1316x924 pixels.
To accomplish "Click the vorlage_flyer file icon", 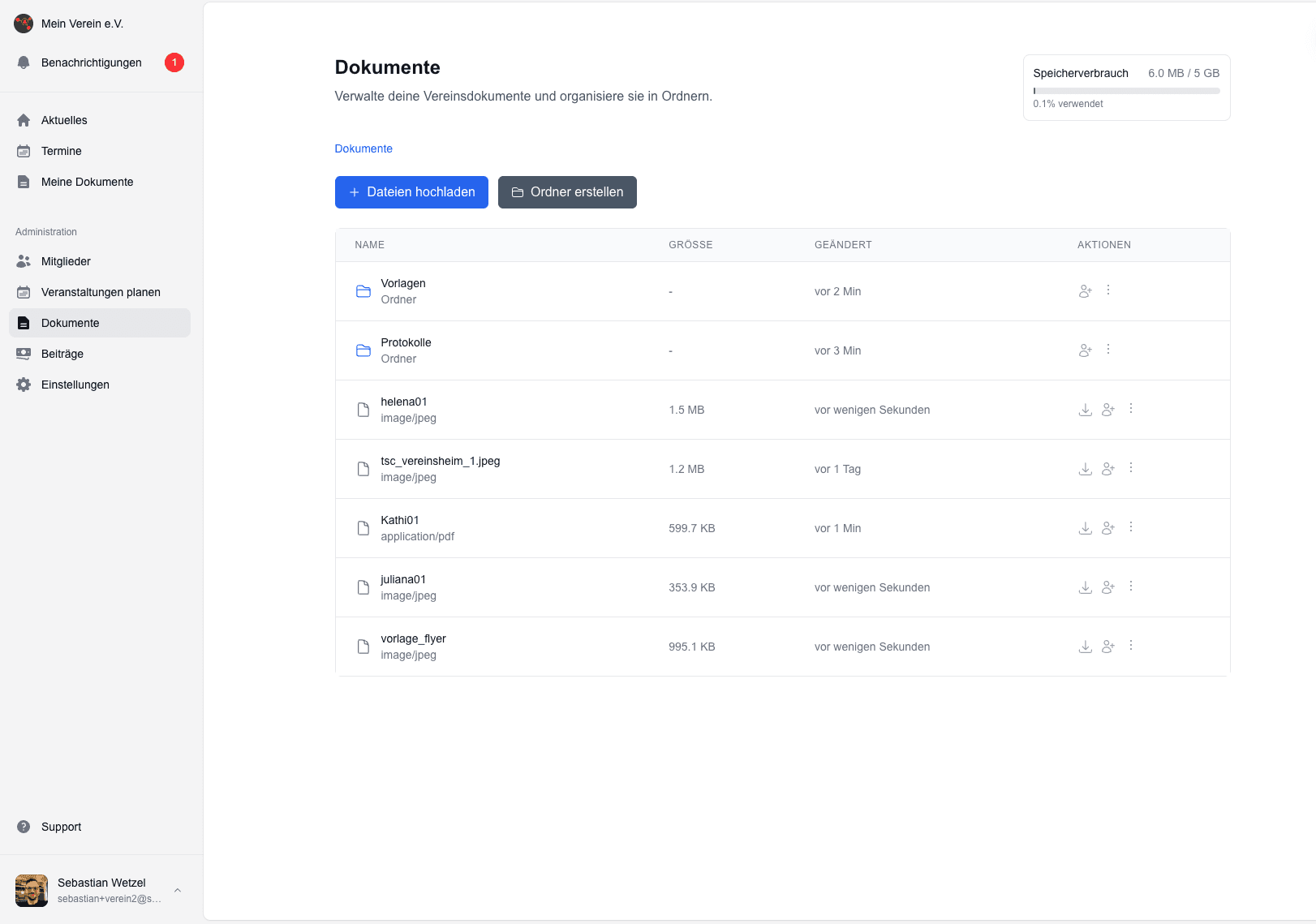I will 363,647.
